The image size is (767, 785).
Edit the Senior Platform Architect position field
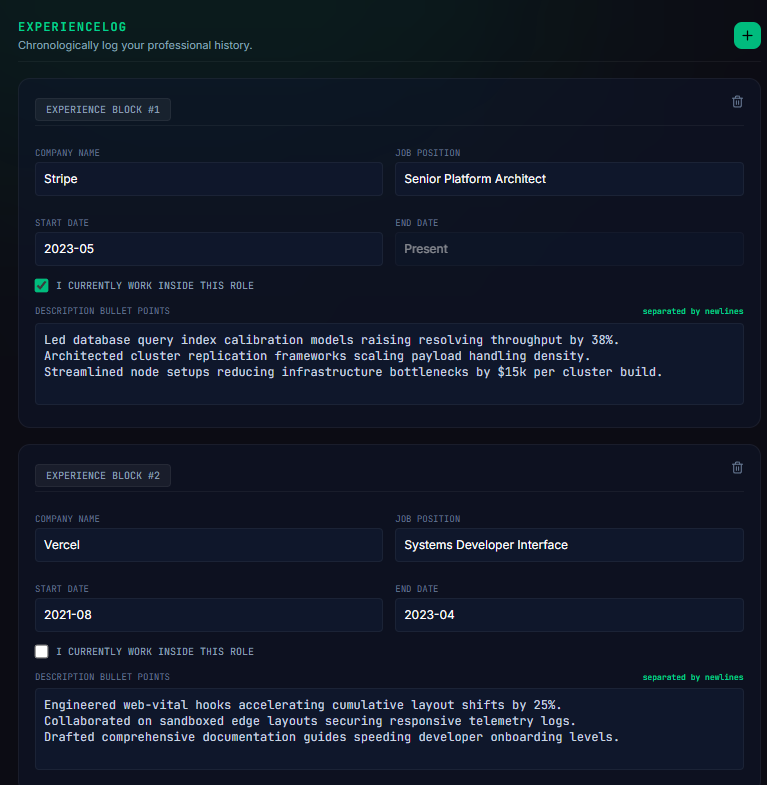point(569,179)
